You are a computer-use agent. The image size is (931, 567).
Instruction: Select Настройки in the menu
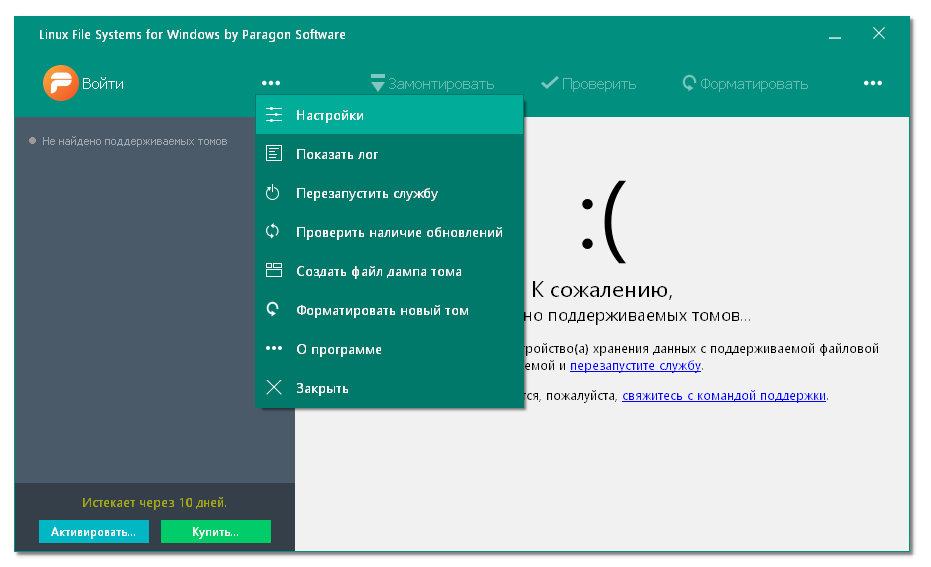(x=390, y=115)
